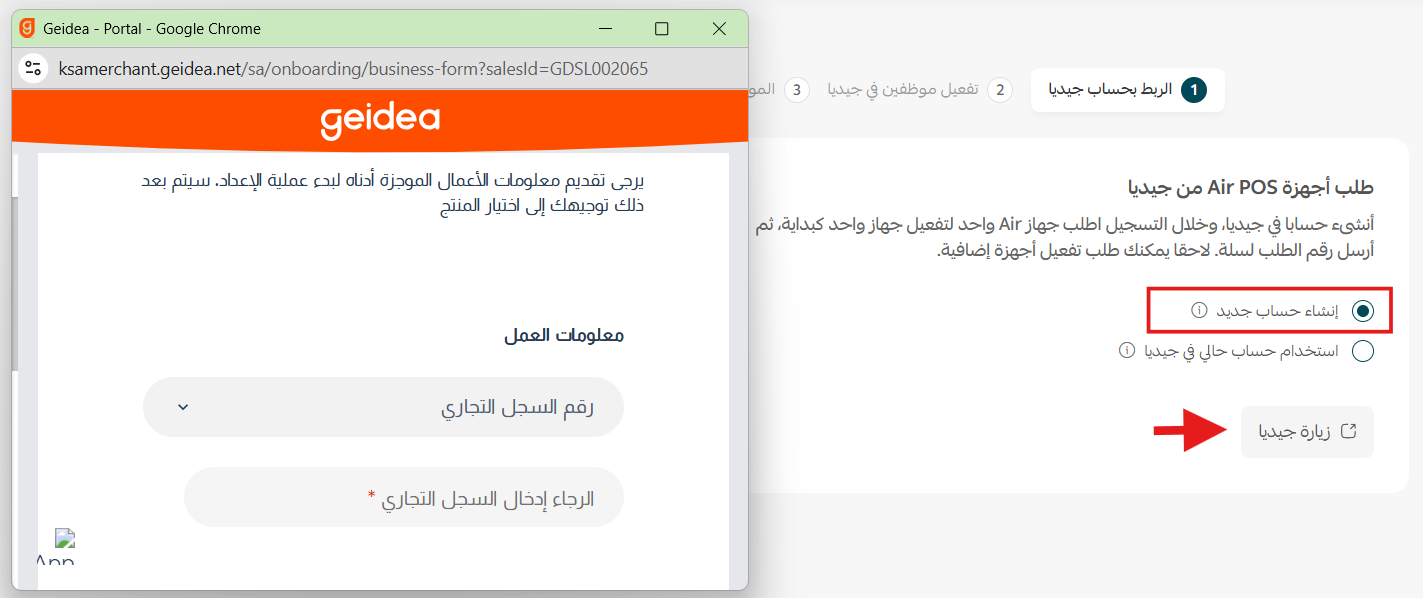This screenshot has height=598, width=1423.
Task: Click the geidea logo on the orange banner
Action: (x=378, y=117)
